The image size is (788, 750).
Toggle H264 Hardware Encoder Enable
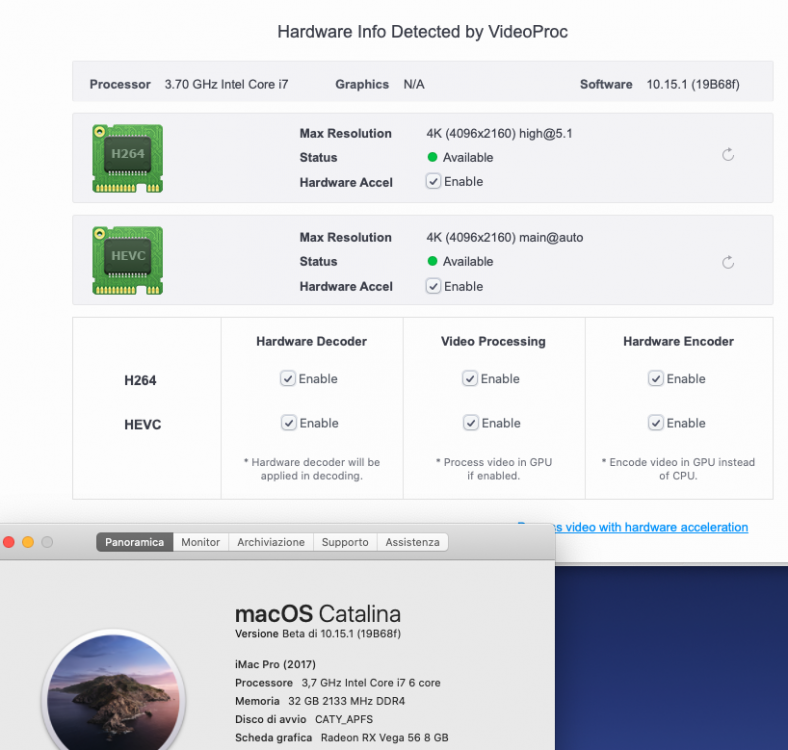655,379
